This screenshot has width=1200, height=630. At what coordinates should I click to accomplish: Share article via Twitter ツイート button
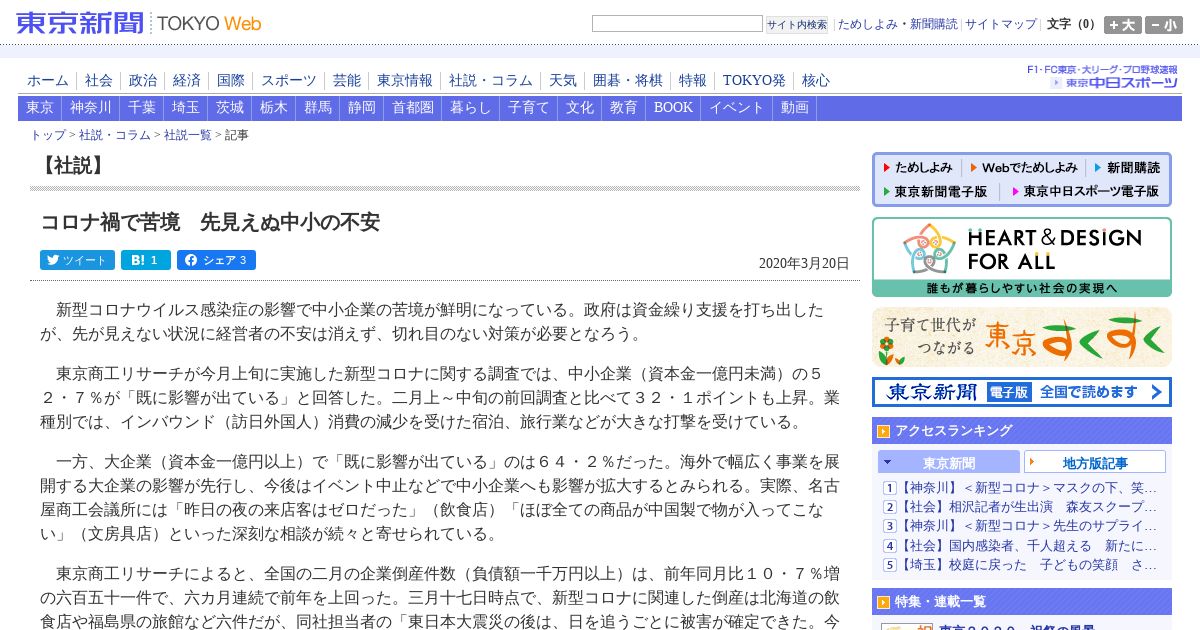(77, 260)
